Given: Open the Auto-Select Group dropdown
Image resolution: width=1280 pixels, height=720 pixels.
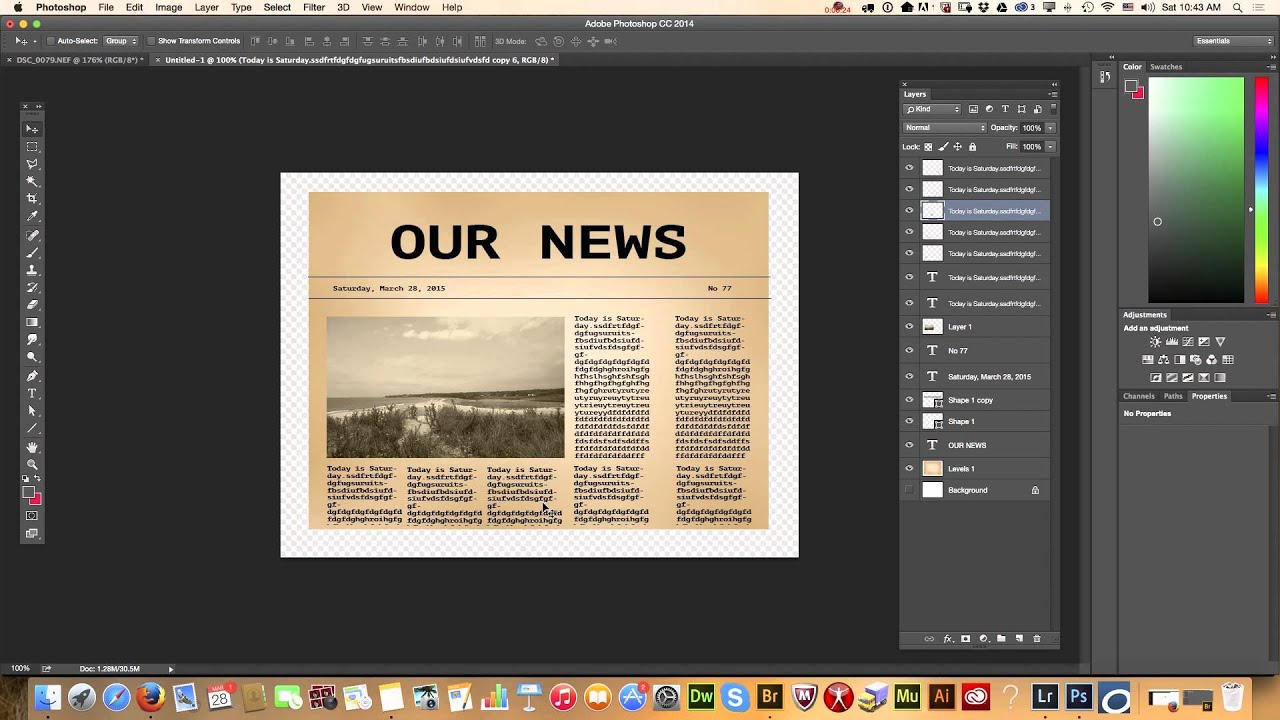Looking at the screenshot, I should pos(122,41).
